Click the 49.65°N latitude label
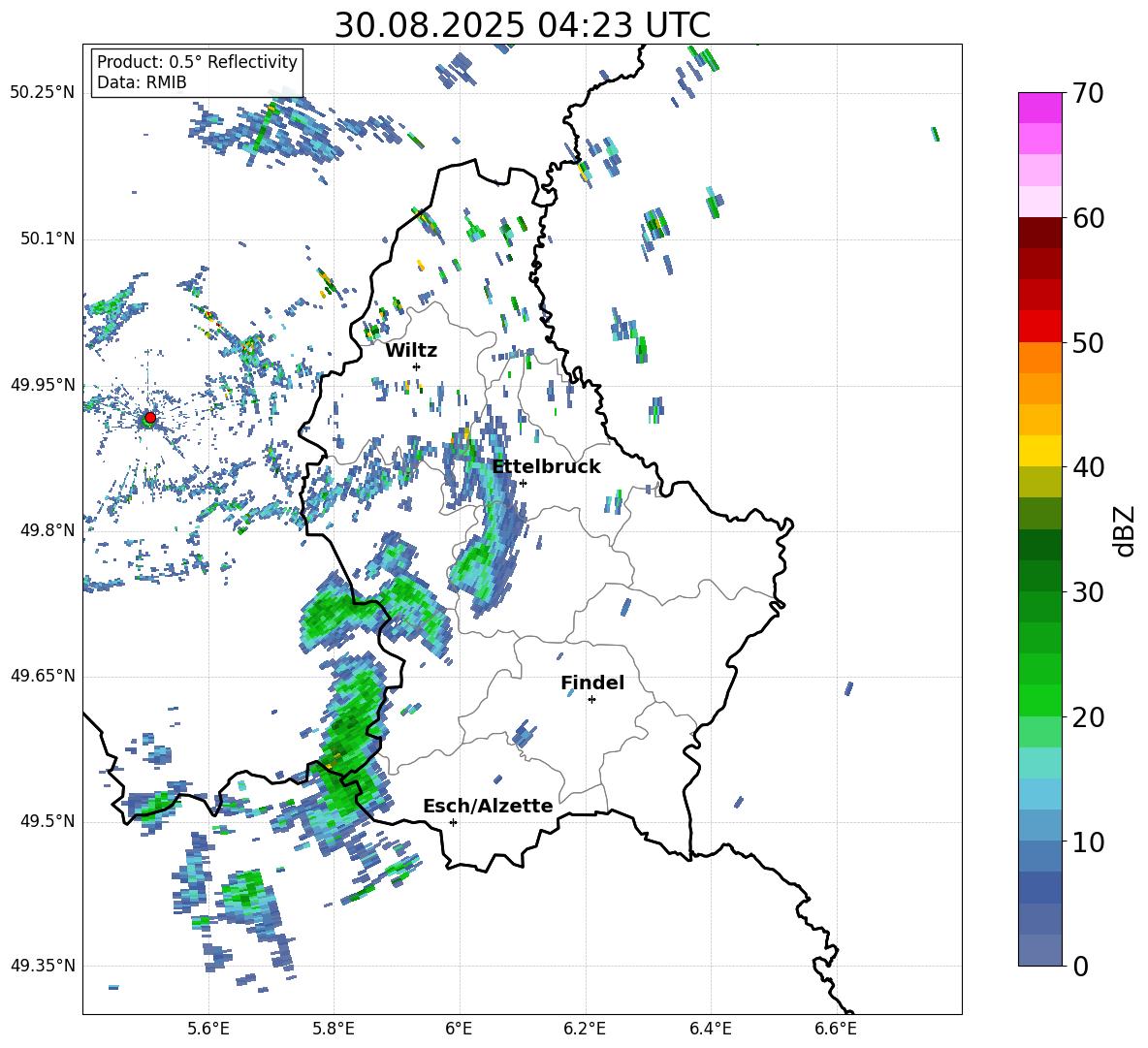The width and height of the screenshot is (1148, 1048). tap(43, 676)
